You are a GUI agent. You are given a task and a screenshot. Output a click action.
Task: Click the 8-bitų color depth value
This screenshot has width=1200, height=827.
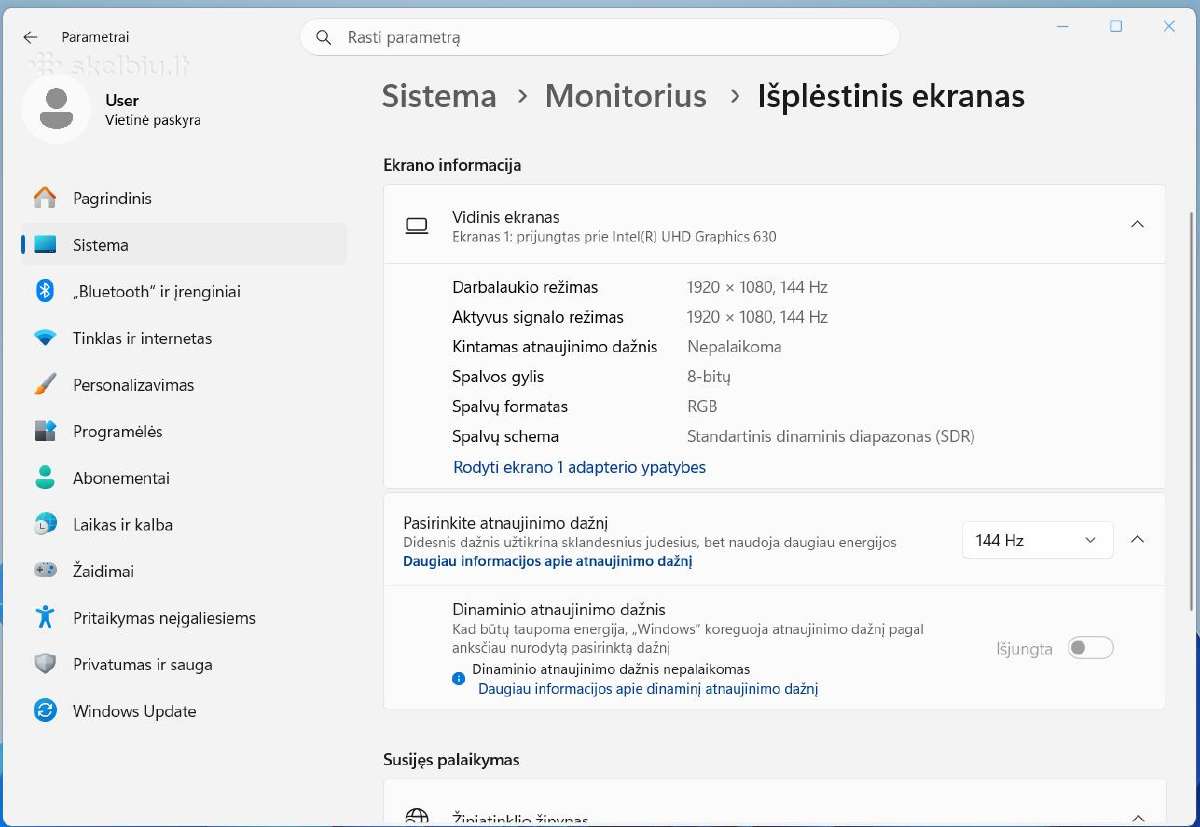709,377
